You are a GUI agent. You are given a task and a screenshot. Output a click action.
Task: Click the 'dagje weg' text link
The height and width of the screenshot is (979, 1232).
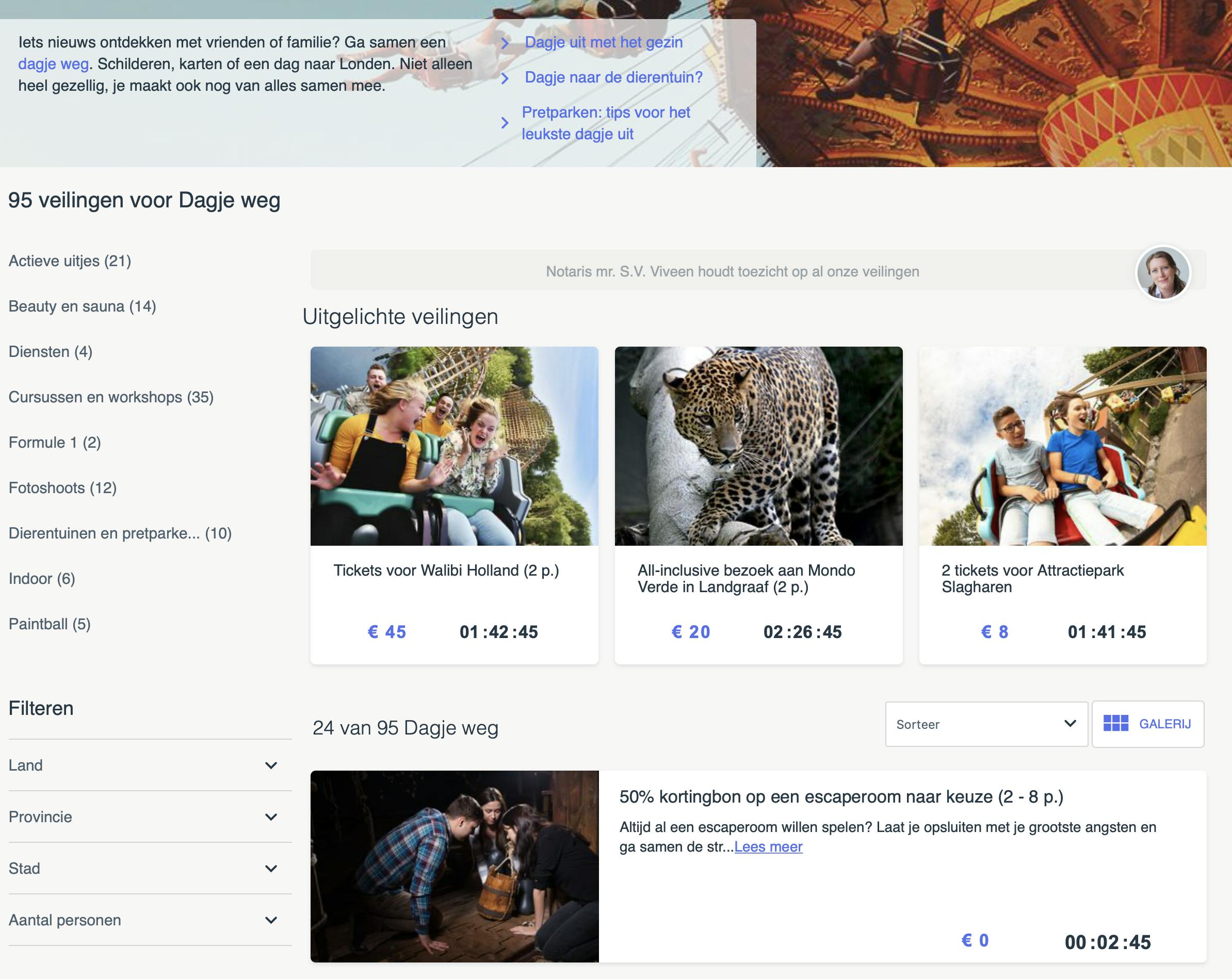(x=53, y=64)
